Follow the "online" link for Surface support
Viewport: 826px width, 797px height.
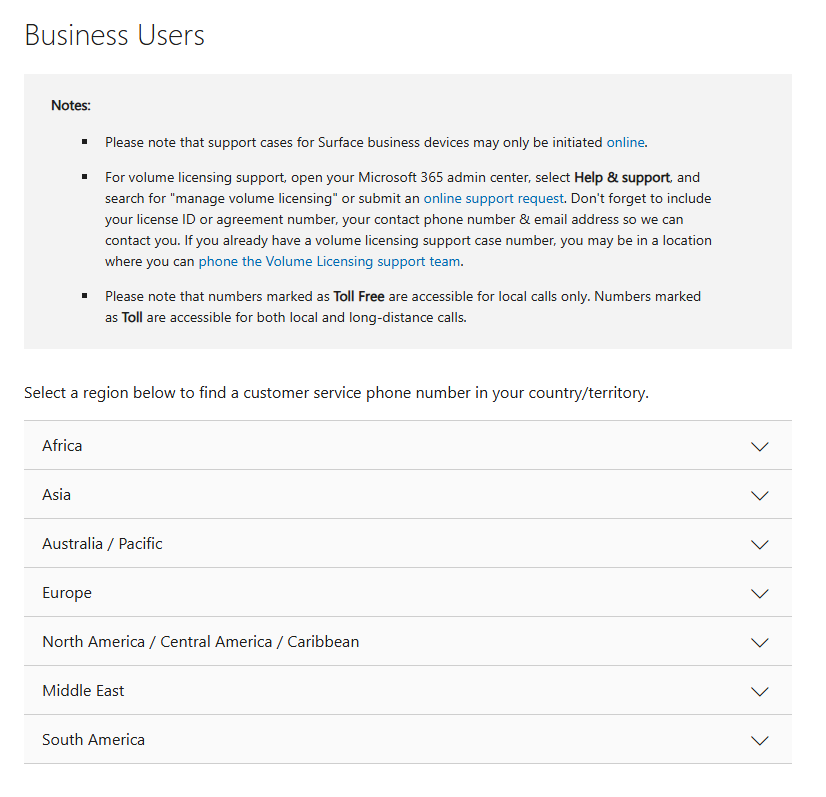pos(625,142)
